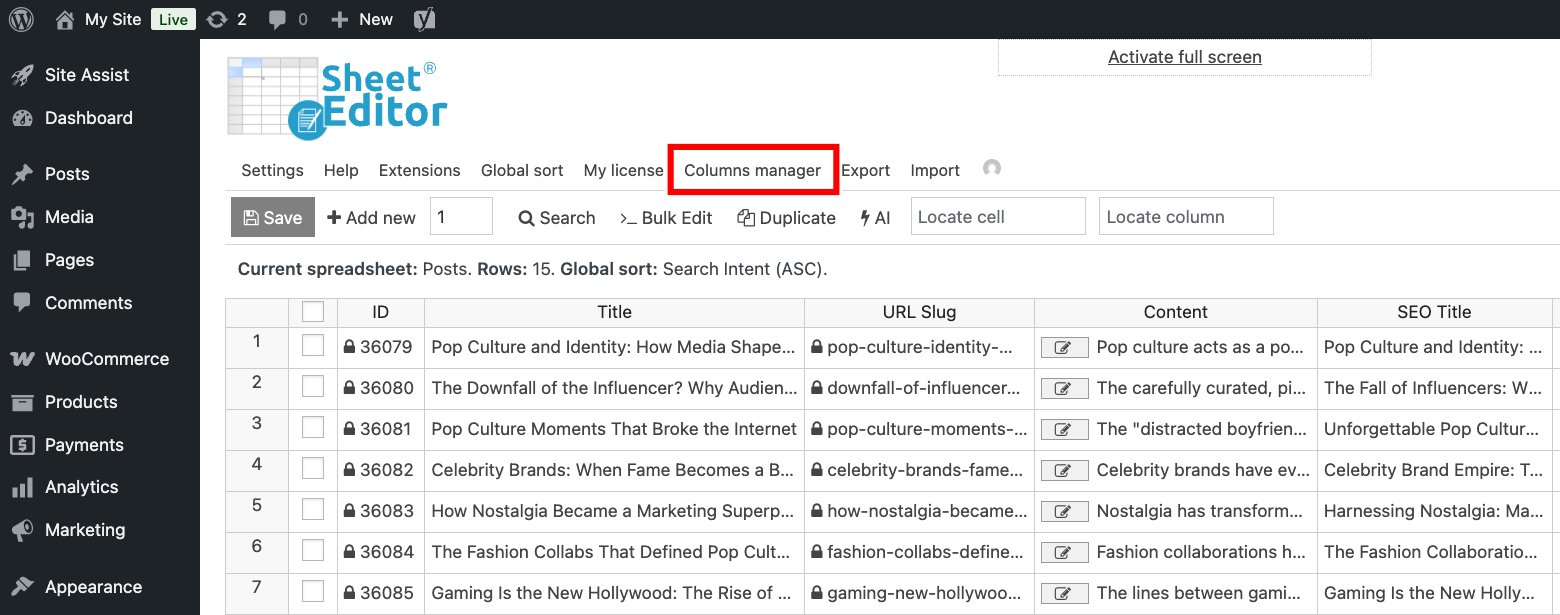Click the Save button
This screenshot has height=615, width=1560.
click(x=272, y=217)
